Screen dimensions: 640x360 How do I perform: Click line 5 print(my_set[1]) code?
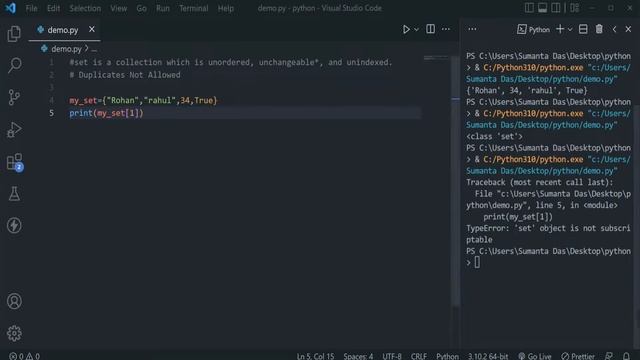pos(106,113)
